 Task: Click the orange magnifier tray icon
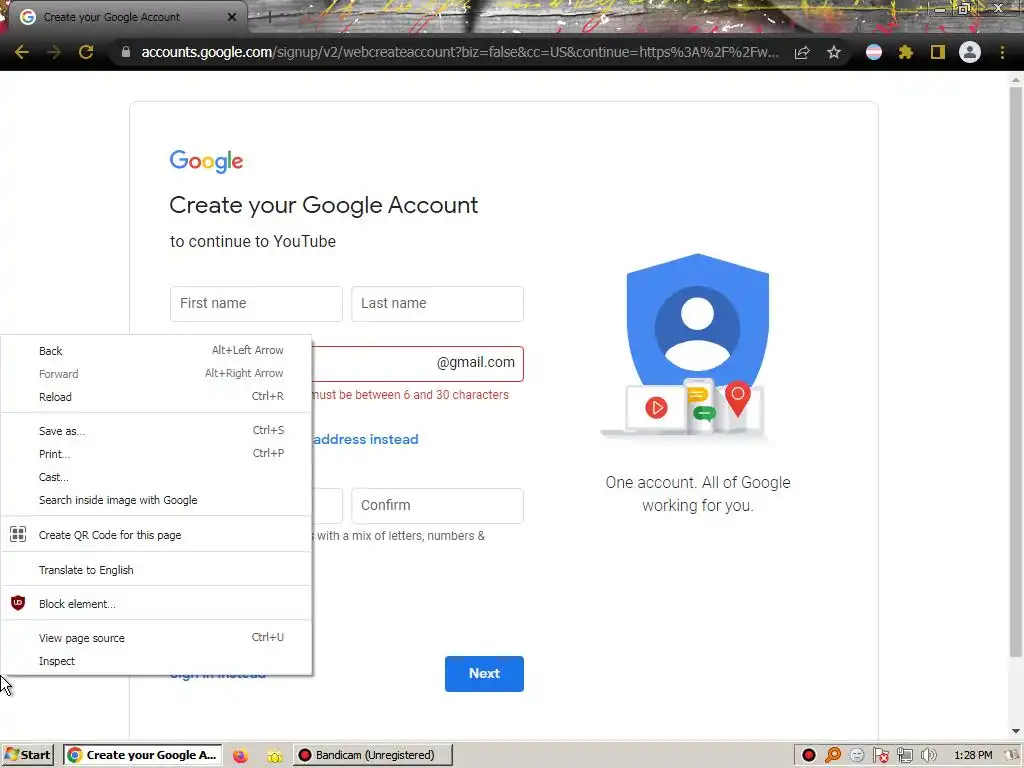tap(833, 756)
